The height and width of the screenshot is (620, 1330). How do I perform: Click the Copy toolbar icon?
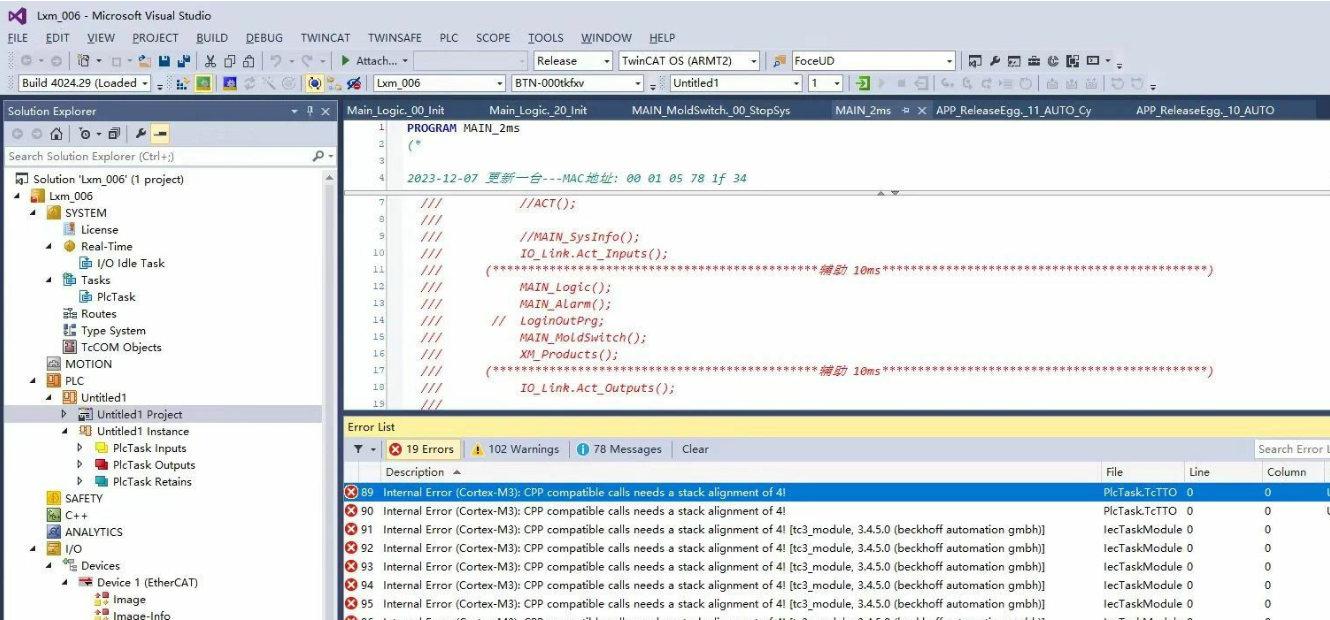pyautogui.click(x=230, y=60)
